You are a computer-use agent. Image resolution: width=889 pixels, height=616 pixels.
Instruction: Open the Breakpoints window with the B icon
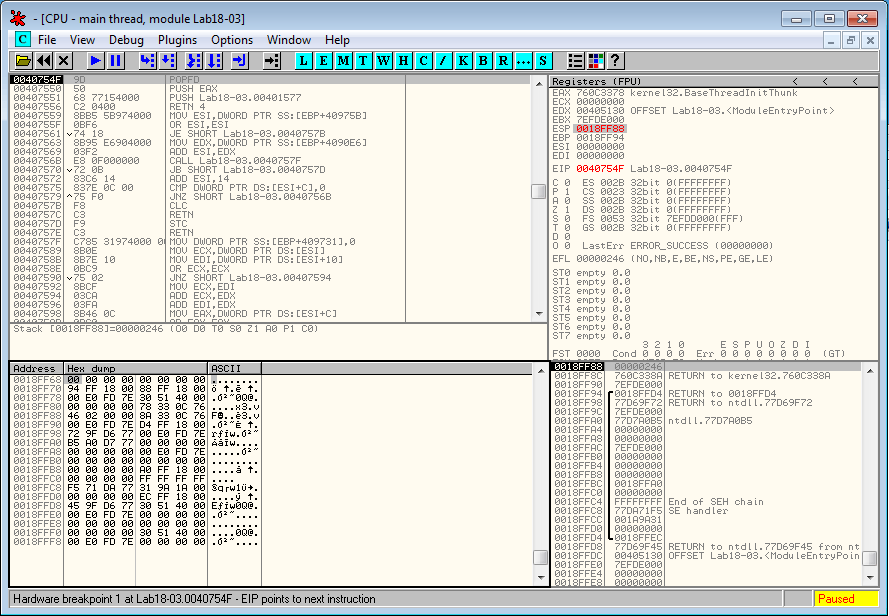tap(483, 61)
